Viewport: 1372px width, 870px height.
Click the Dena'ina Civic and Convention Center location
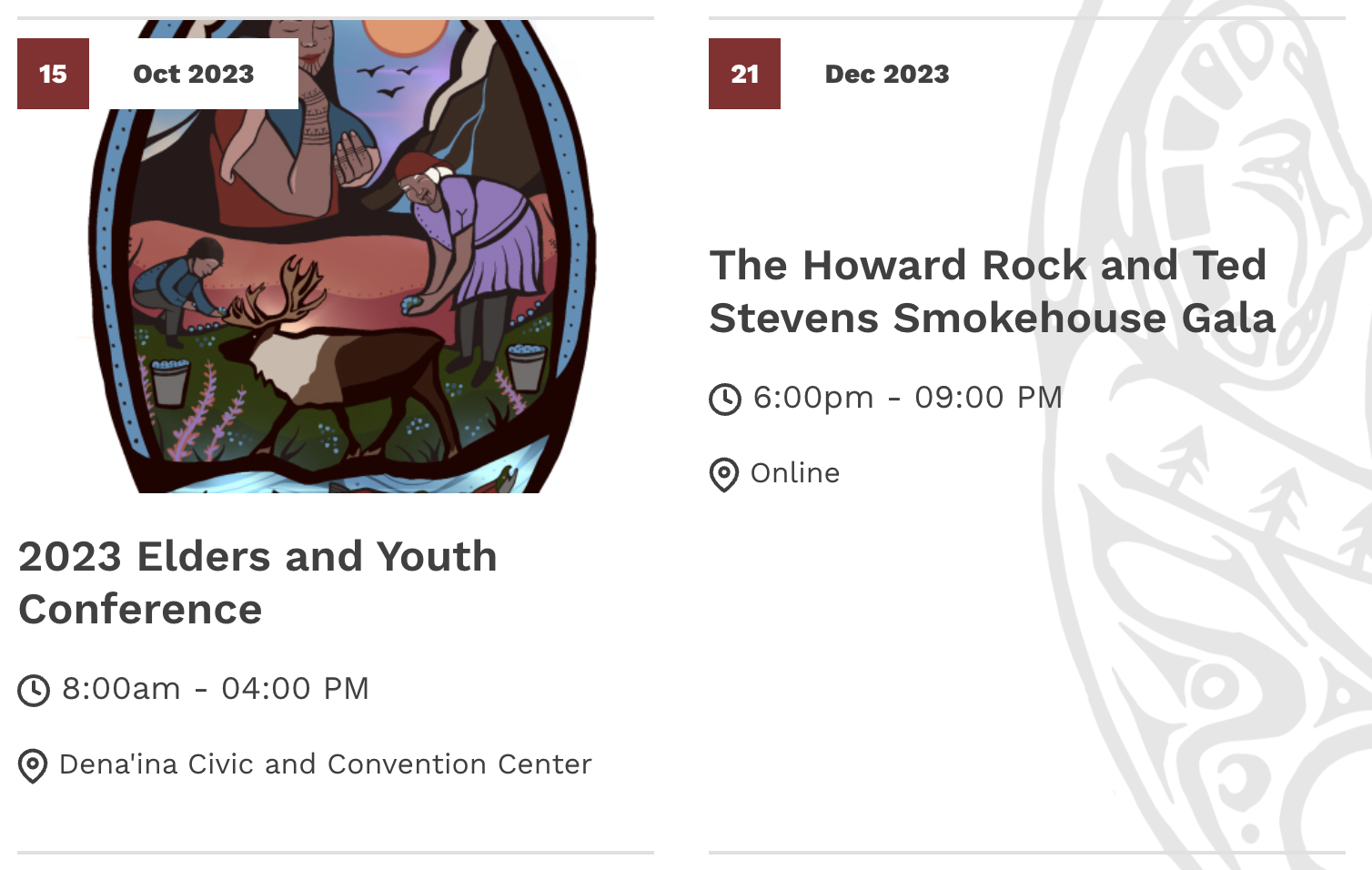point(326,764)
